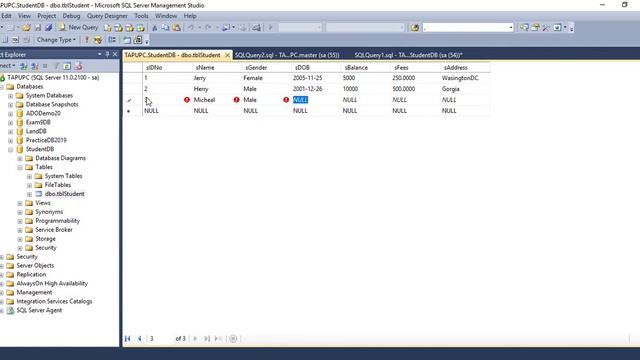Click the Disconnect icon in Object Explorer
The height and width of the screenshot is (360, 640).
coord(35,66)
